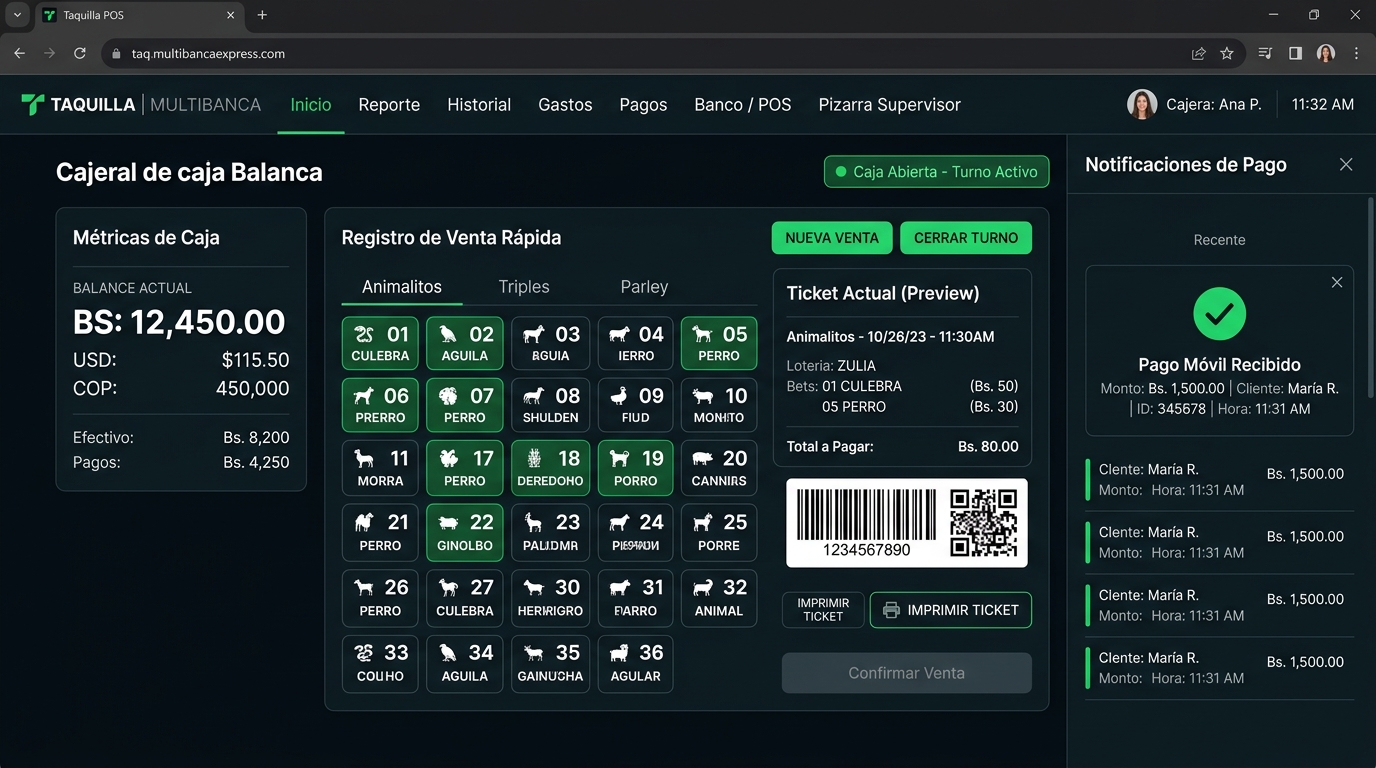
Task: Deselect animal tile 01 CULEBRA
Action: (380, 344)
